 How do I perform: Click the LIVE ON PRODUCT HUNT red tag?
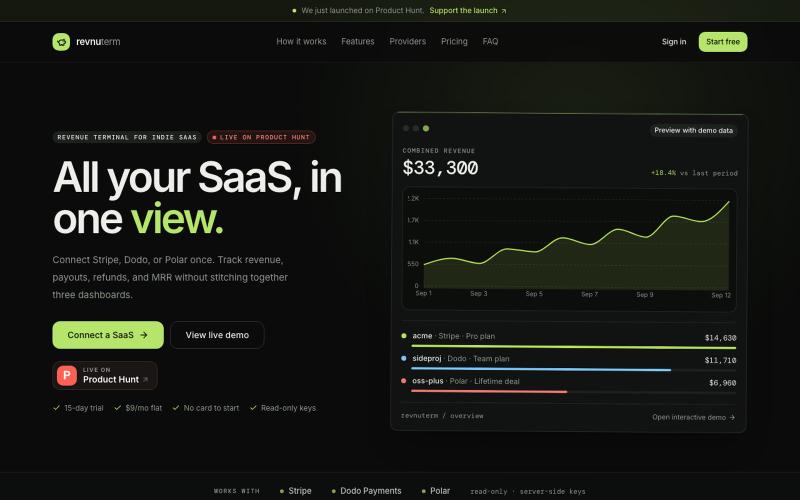[x=261, y=137]
